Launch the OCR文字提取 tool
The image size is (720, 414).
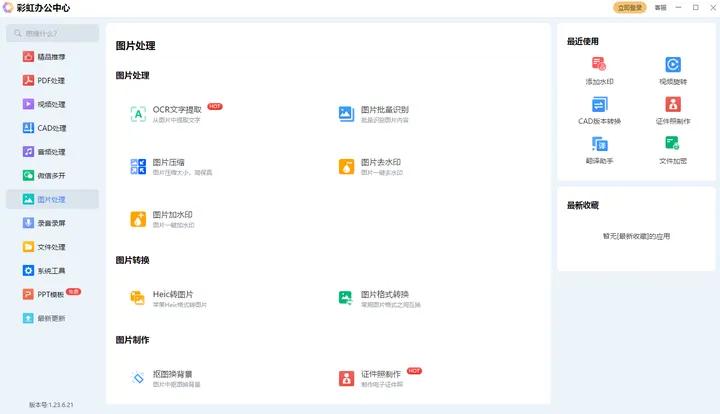(176, 114)
